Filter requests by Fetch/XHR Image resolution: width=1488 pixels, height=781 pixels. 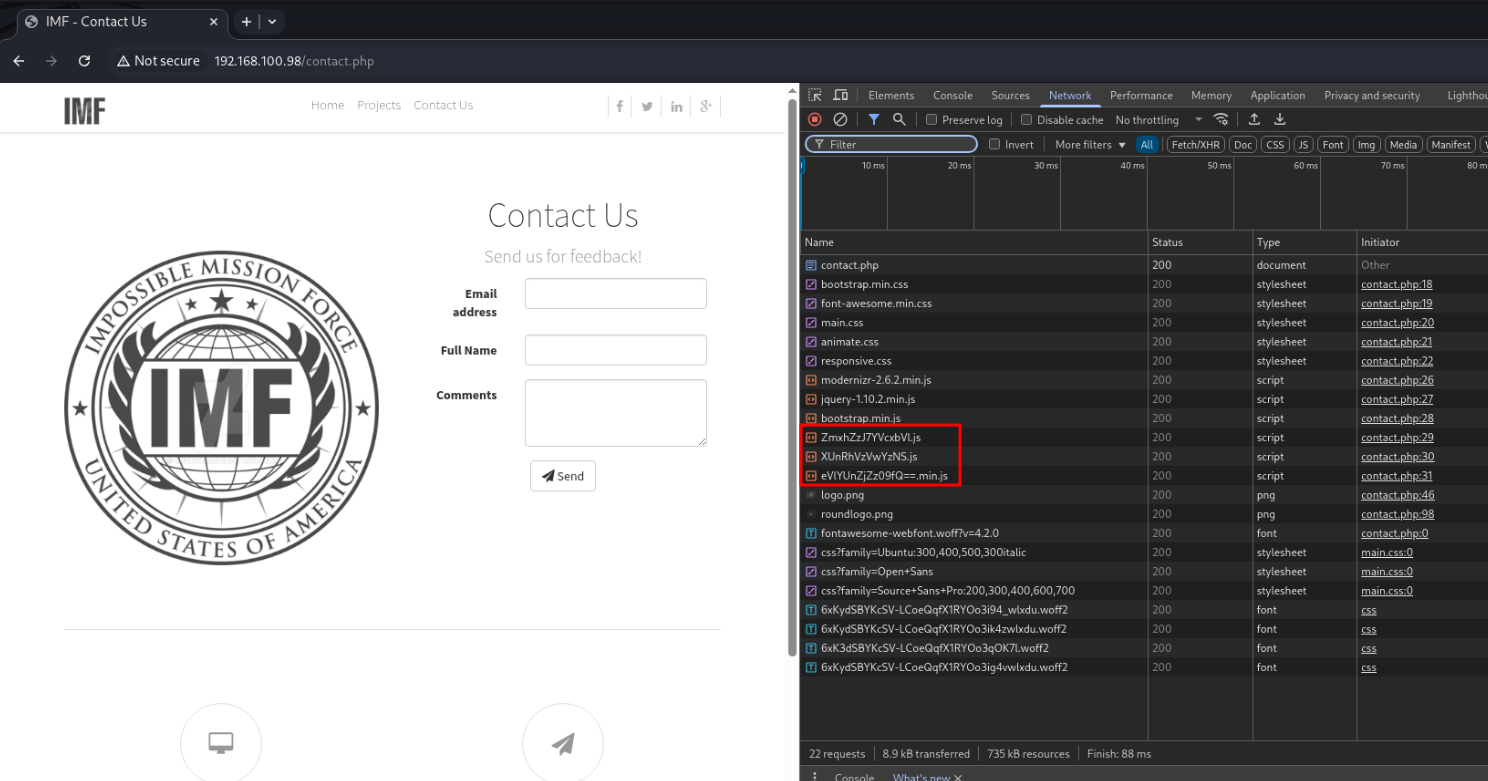[1196, 144]
